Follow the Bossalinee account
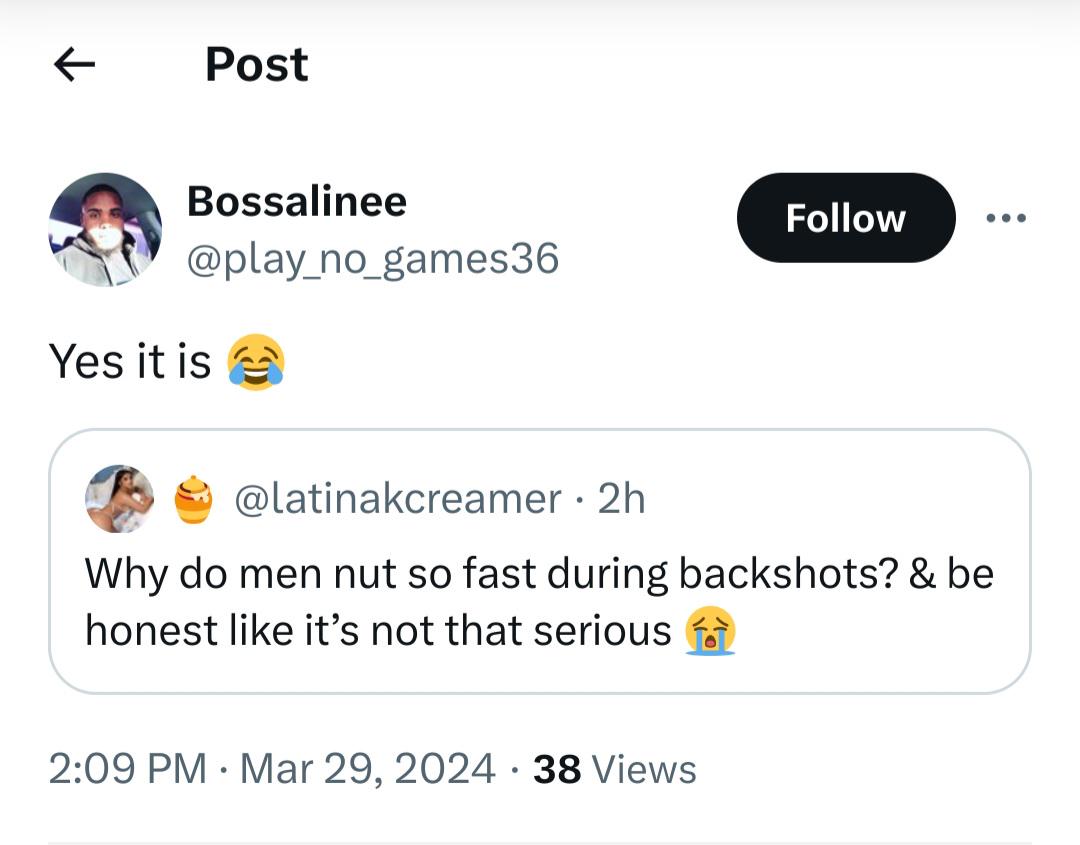This screenshot has height=845, width=1080. pyautogui.click(x=845, y=218)
